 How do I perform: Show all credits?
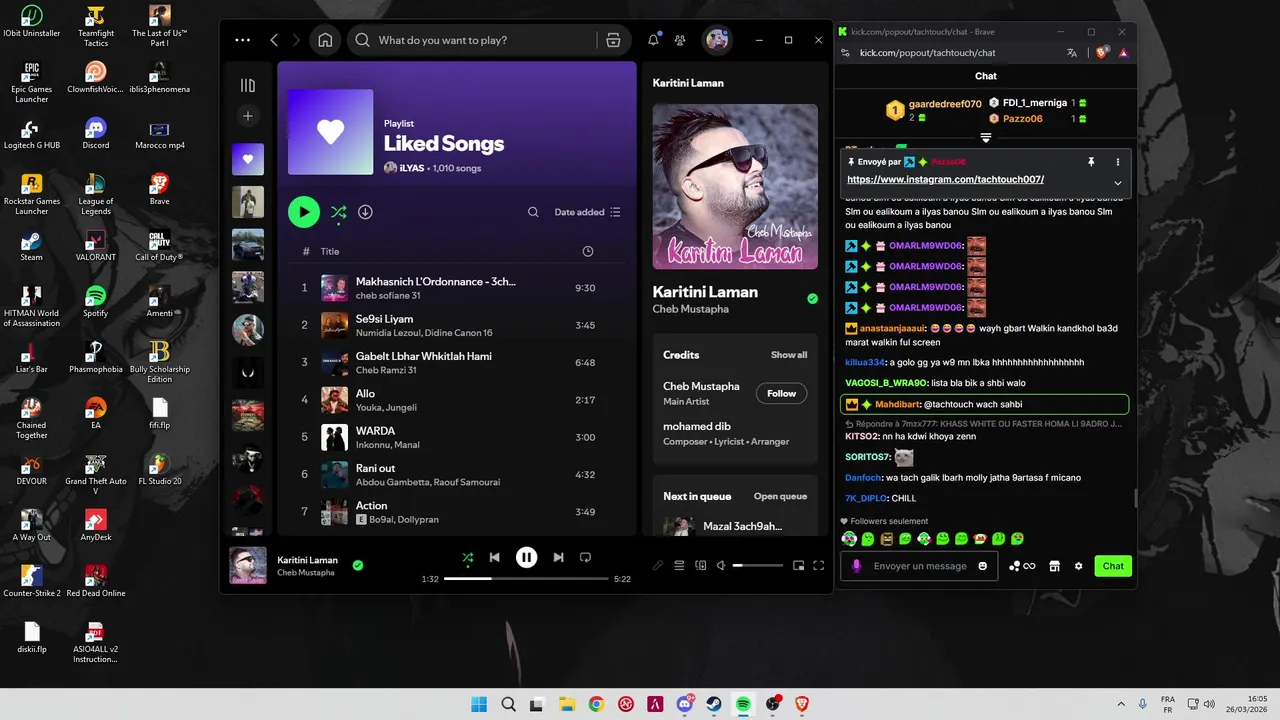pyautogui.click(x=789, y=355)
